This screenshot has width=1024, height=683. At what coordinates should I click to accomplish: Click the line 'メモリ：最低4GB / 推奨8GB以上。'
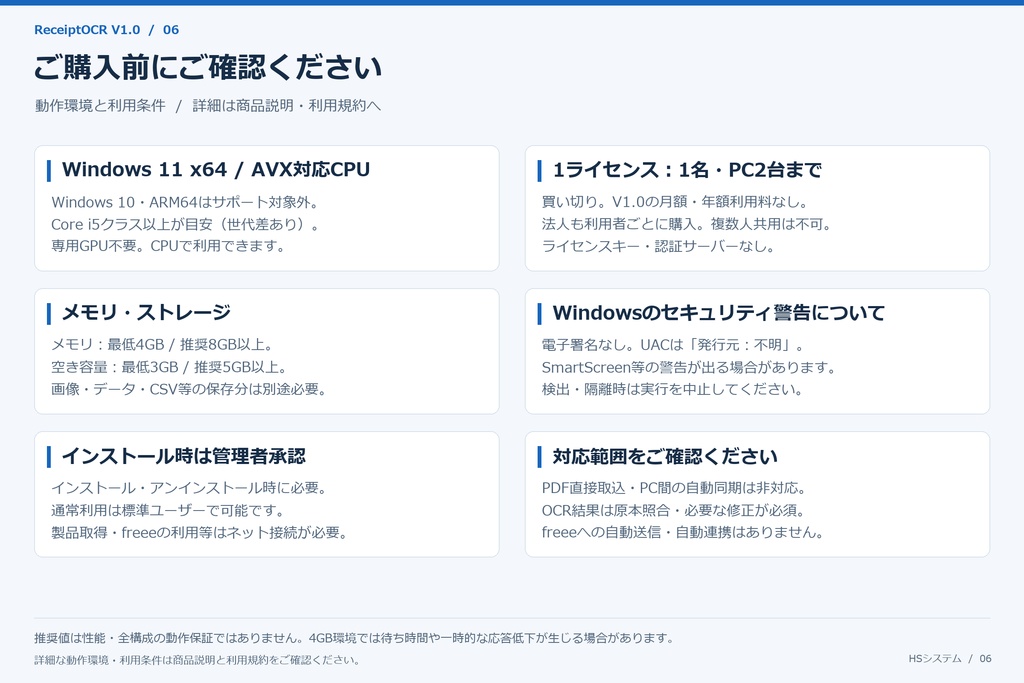163,345
